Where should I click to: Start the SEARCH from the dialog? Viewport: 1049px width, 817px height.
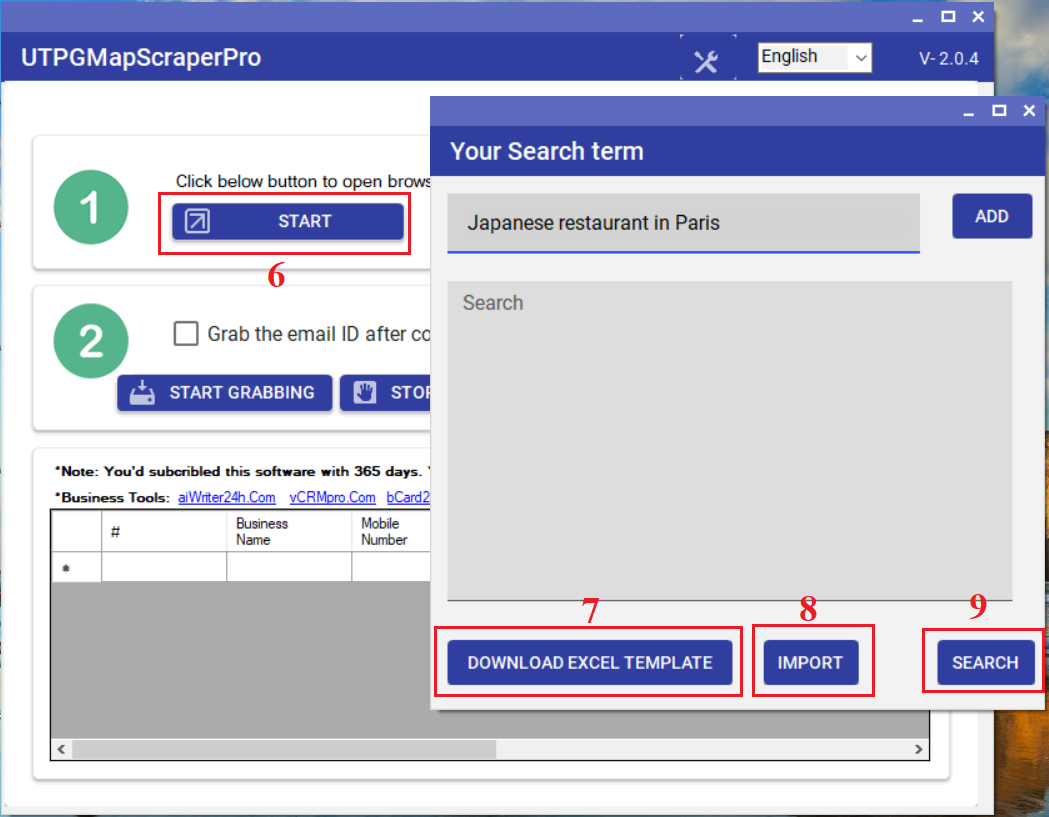point(985,662)
